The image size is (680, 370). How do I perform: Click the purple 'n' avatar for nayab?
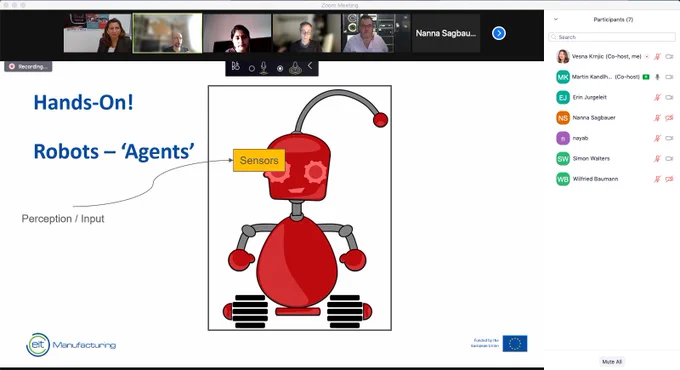coord(563,138)
